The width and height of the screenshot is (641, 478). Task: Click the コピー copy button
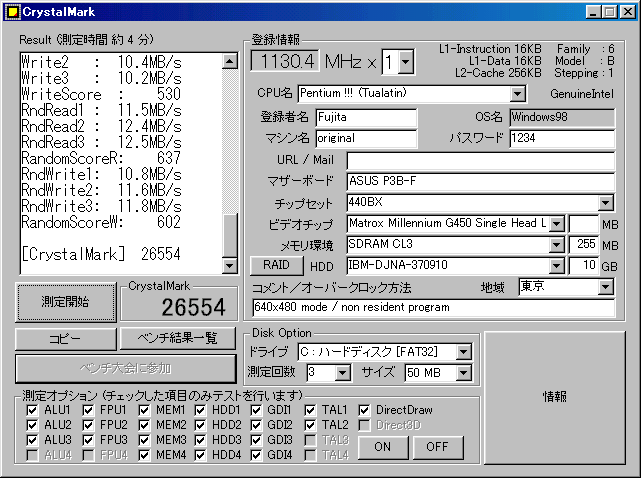click(66, 339)
